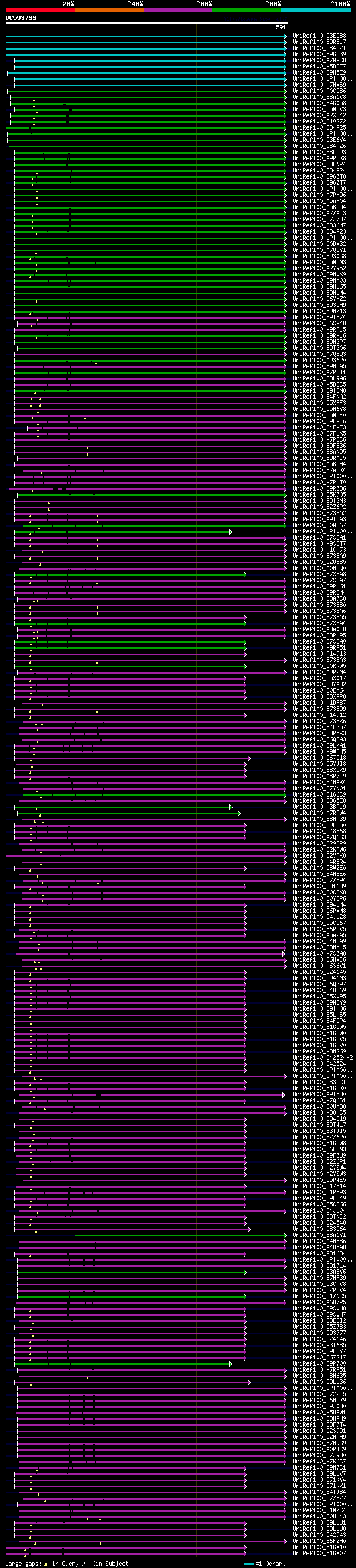Select the UniRef100_B8AND5 label
This screenshot has height=1568, width=356.
(x=319, y=452)
